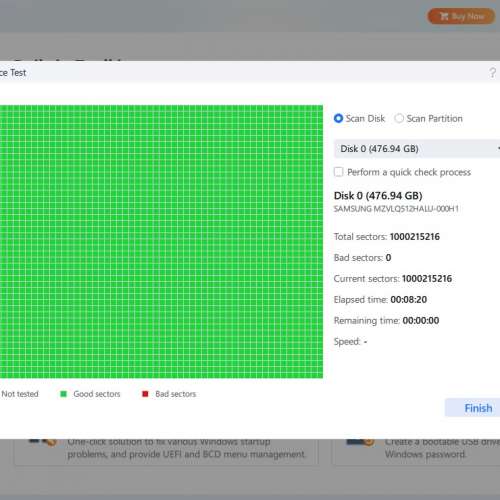Click the Speed field label
The height and width of the screenshot is (500, 500).
347,342
